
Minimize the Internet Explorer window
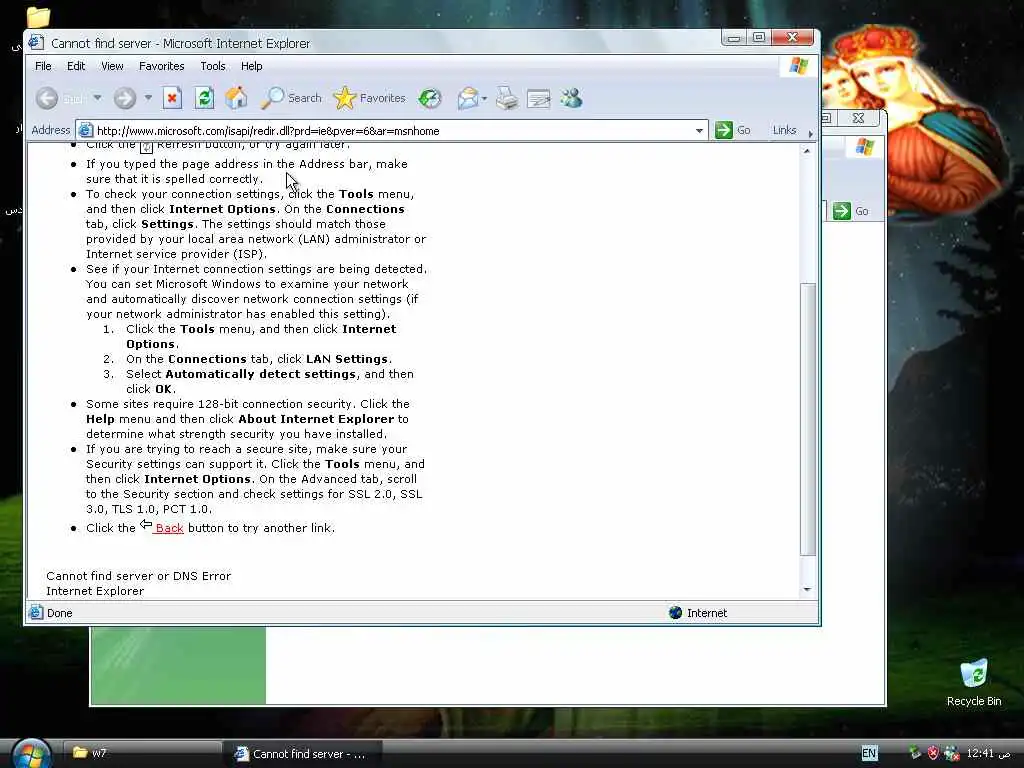click(x=734, y=38)
